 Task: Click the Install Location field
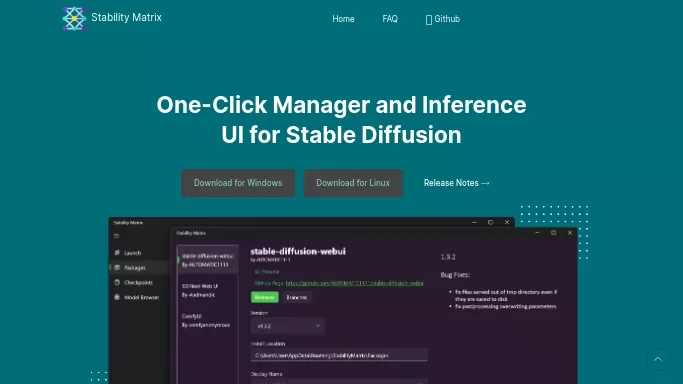pyautogui.click(x=339, y=355)
